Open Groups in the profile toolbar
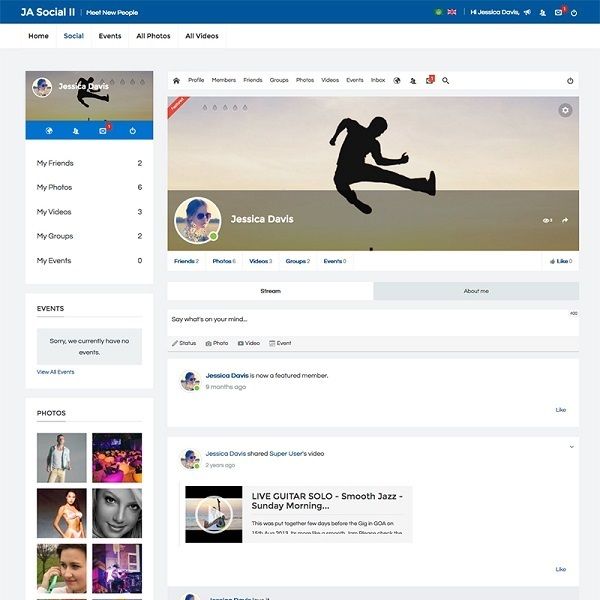Viewport: 600px width, 600px height. click(279, 80)
